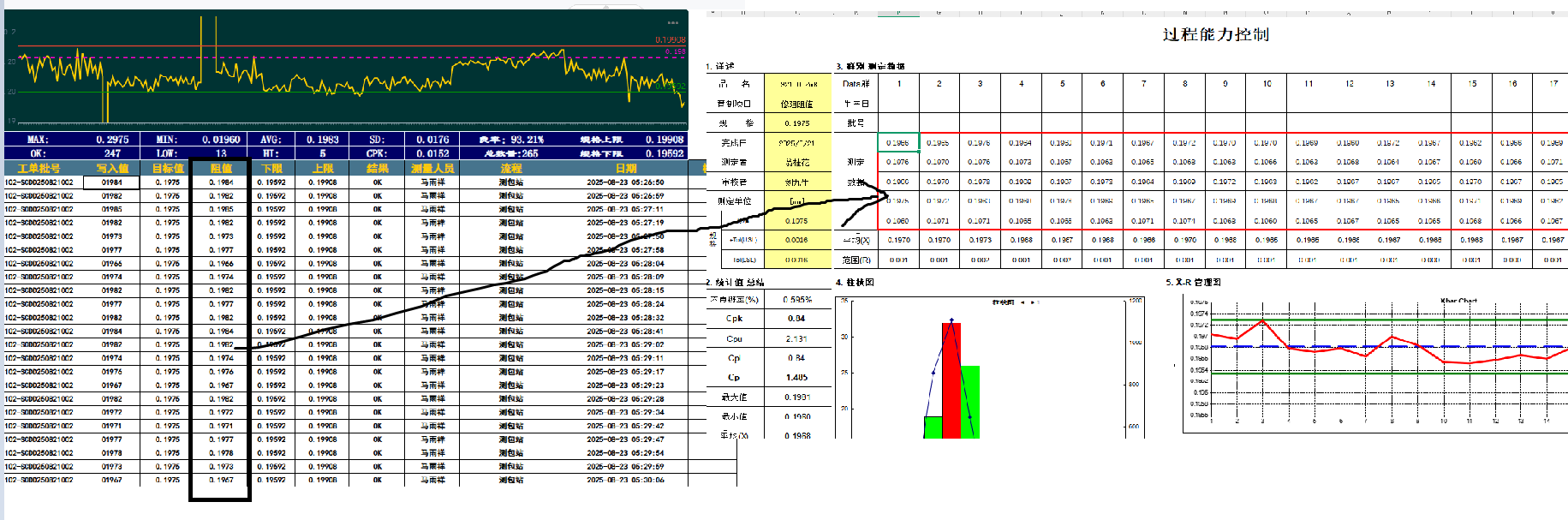Click the yellow 规格 cell showing 0.1975
This screenshot has width=1568, height=520.
[796, 123]
